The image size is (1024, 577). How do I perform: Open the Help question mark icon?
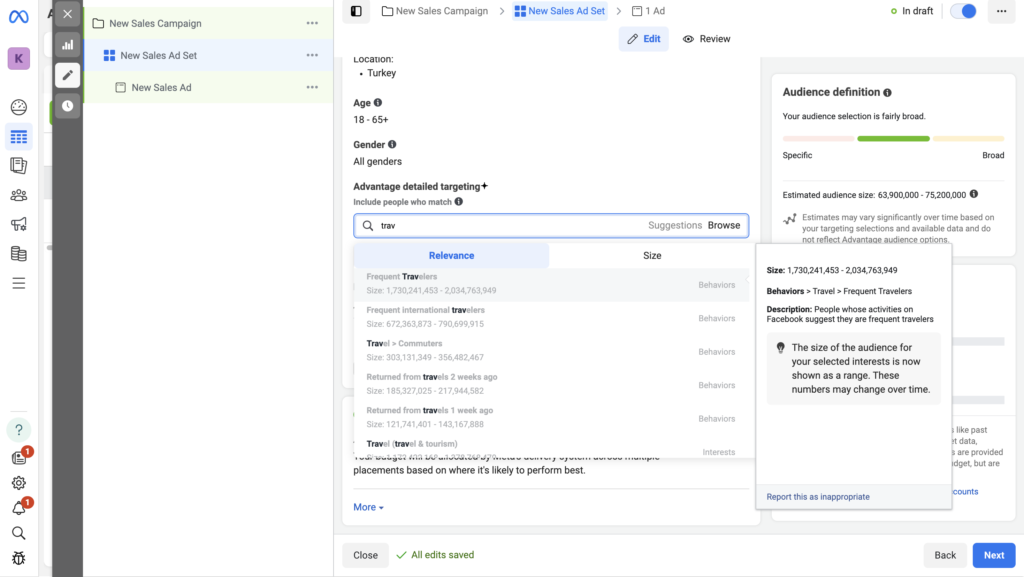click(18, 430)
